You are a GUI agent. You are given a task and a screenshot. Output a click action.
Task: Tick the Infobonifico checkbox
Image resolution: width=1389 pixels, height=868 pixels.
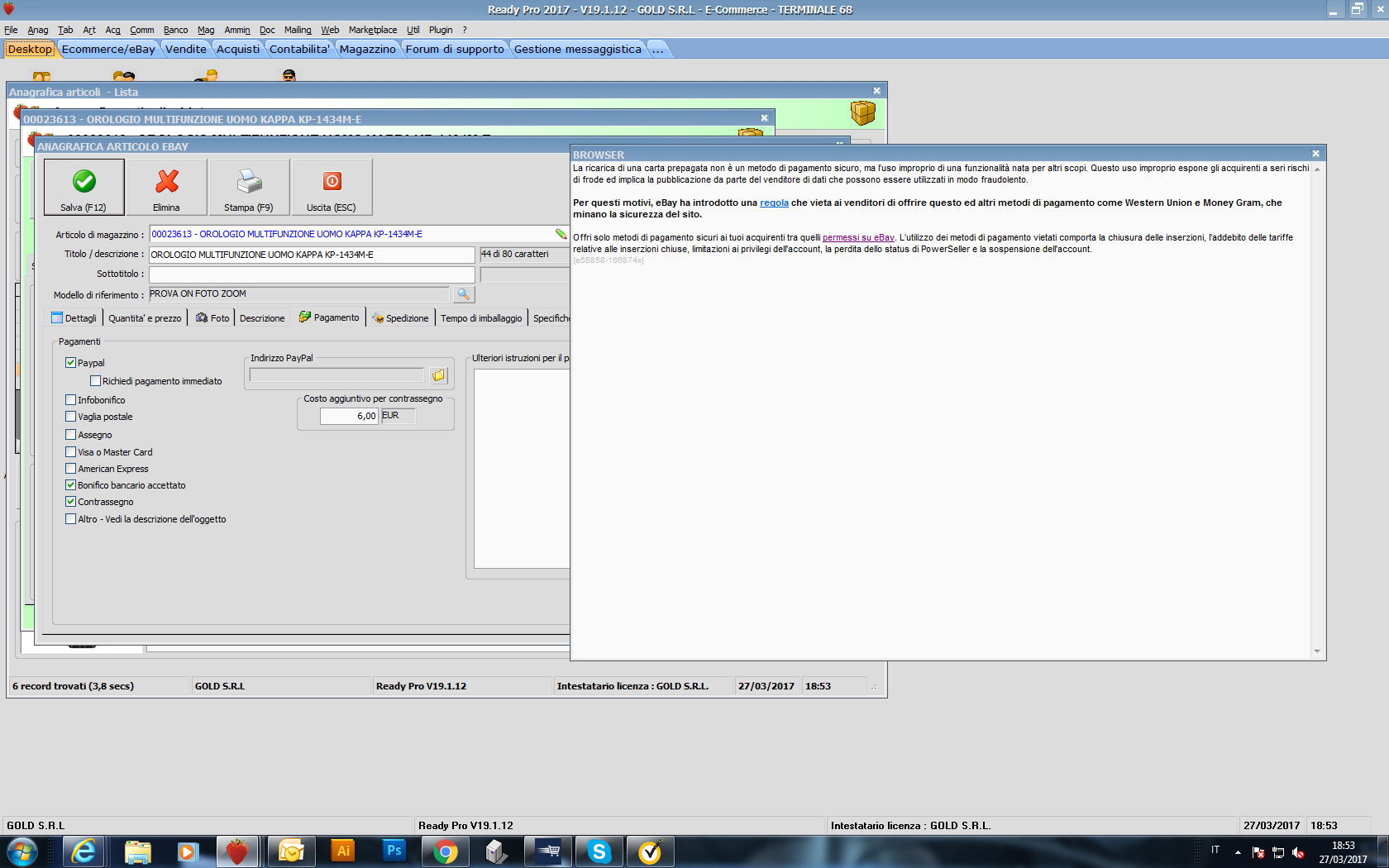coord(70,400)
